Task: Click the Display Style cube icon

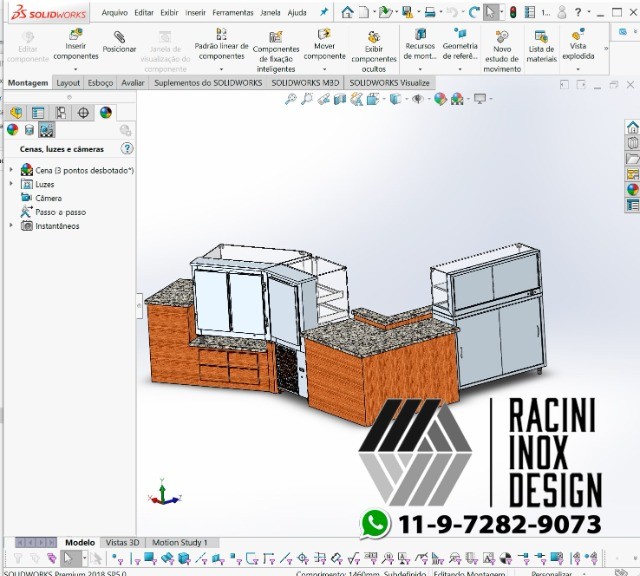Action: point(395,99)
